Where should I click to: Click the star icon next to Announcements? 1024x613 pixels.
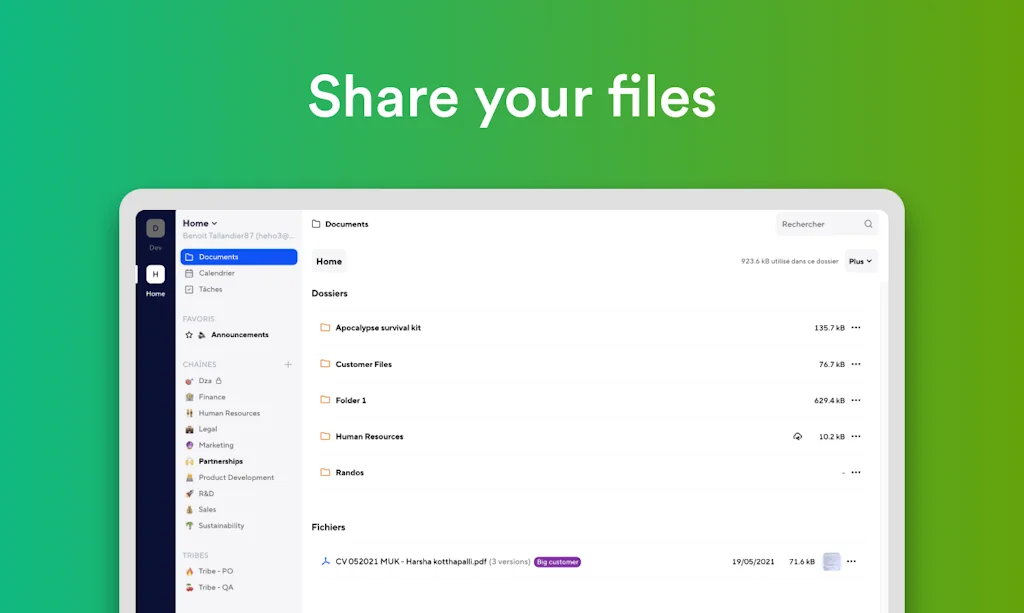click(189, 335)
